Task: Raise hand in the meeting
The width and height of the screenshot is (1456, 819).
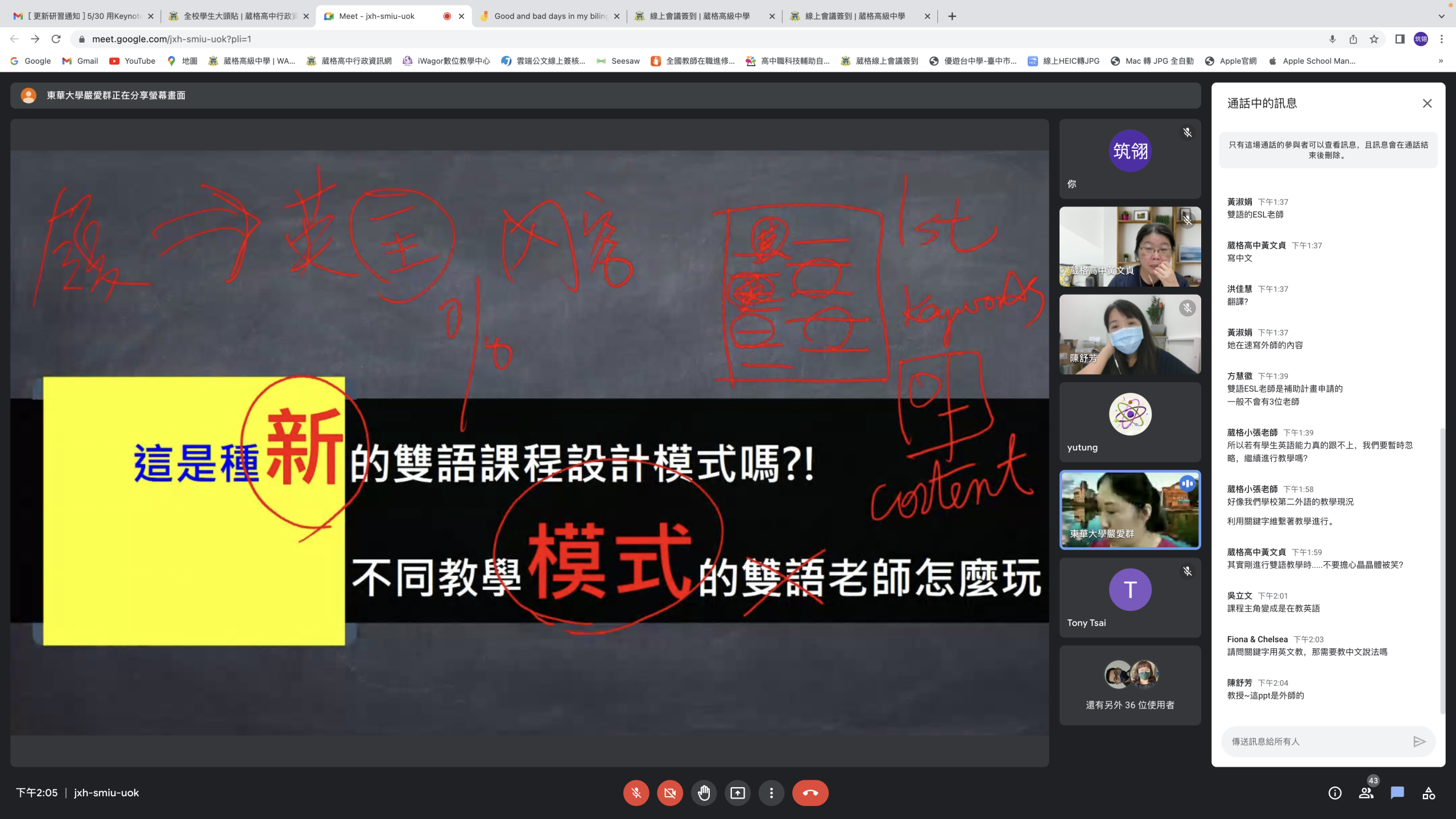Action: [x=704, y=793]
